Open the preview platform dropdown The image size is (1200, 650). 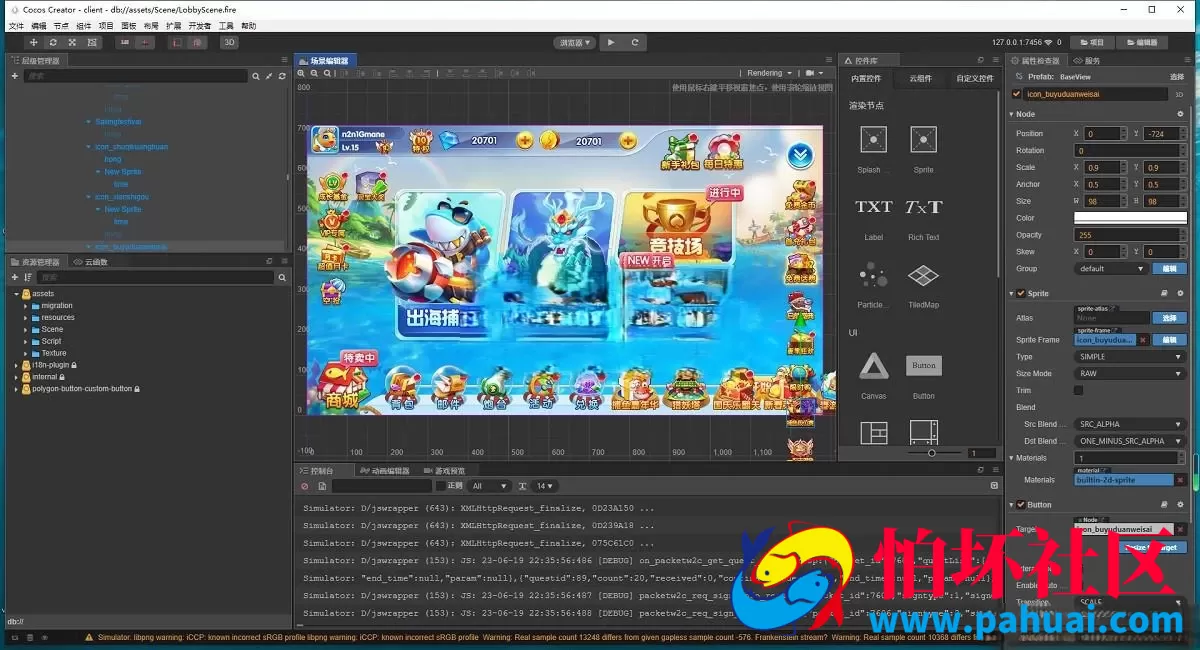point(575,43)
